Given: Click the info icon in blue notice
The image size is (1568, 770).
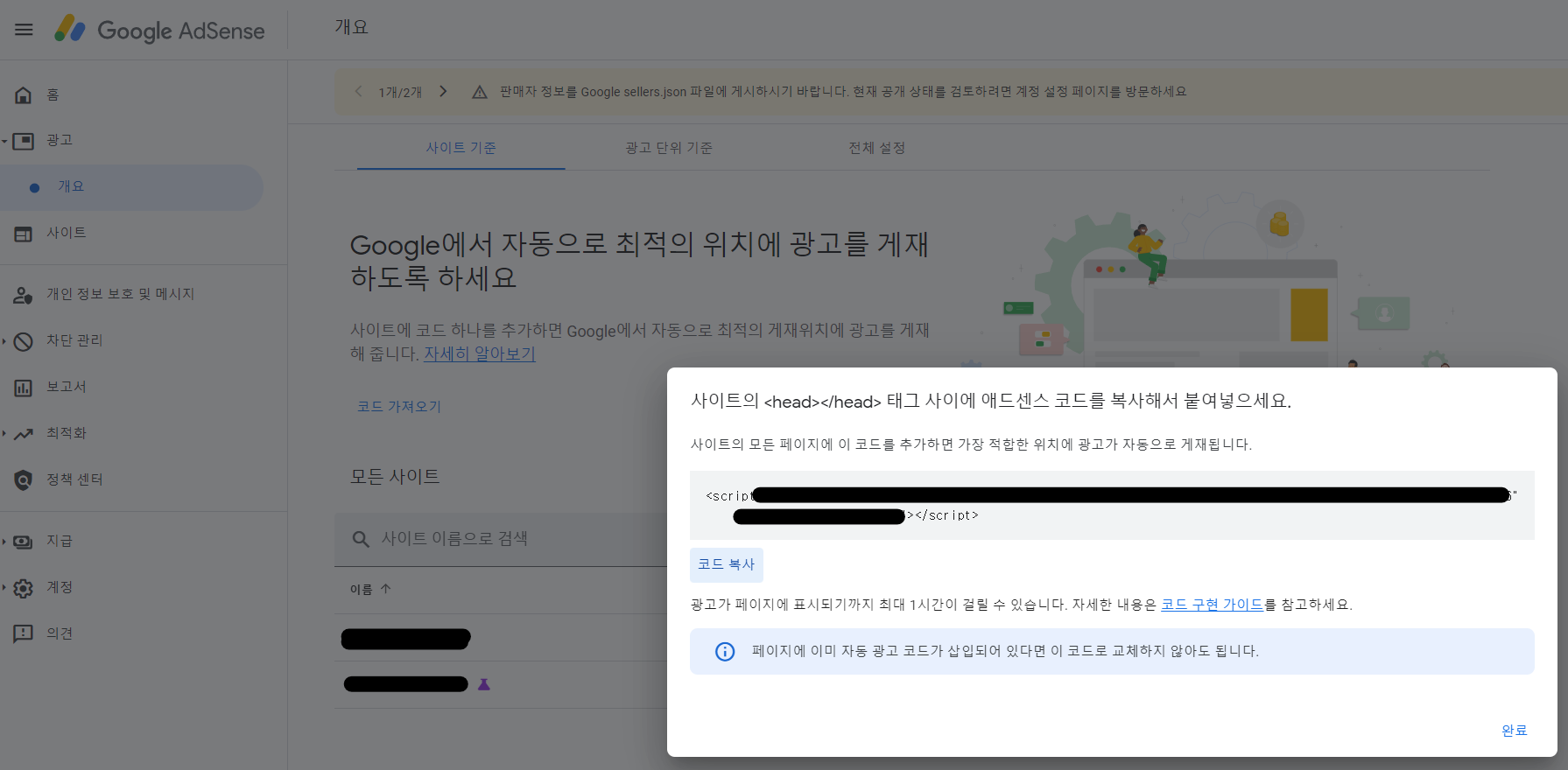Looking at the screenshot, I should (x=725, y=651).
